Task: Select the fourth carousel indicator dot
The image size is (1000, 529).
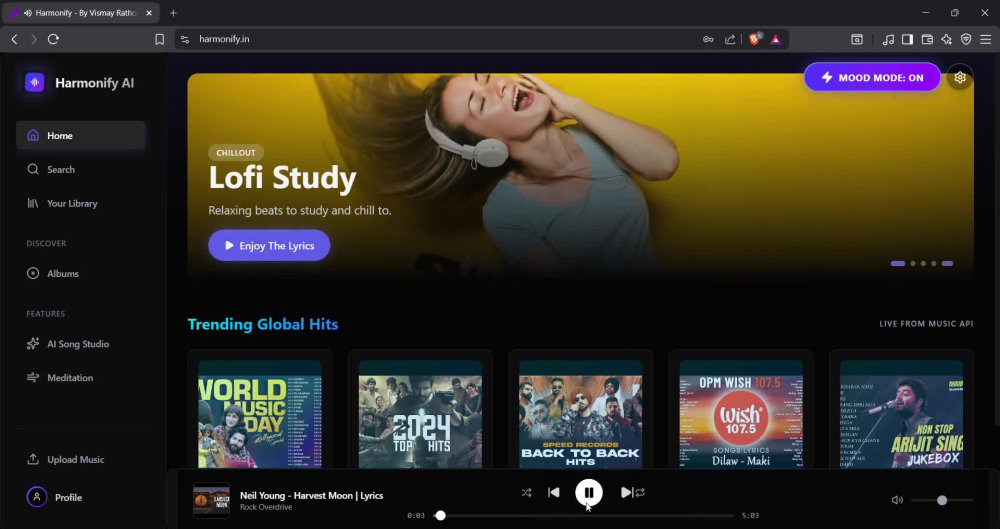Action: 934,263
